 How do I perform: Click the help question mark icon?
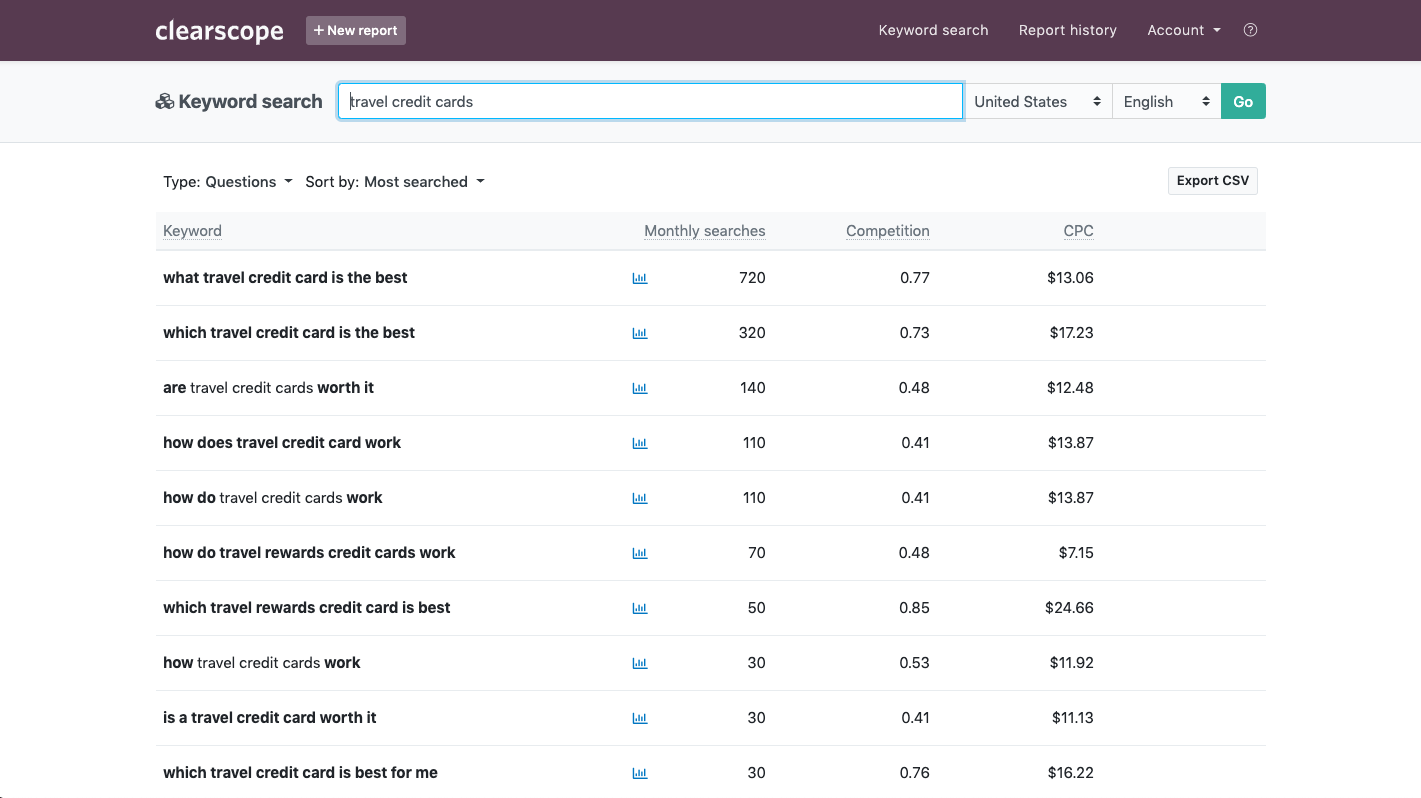coord(1250,30)
